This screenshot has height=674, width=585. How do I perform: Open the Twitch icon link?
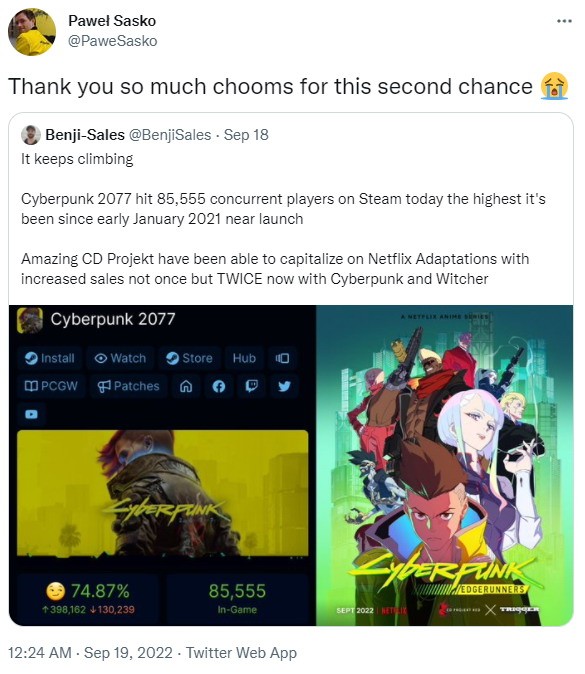(251, 386)
